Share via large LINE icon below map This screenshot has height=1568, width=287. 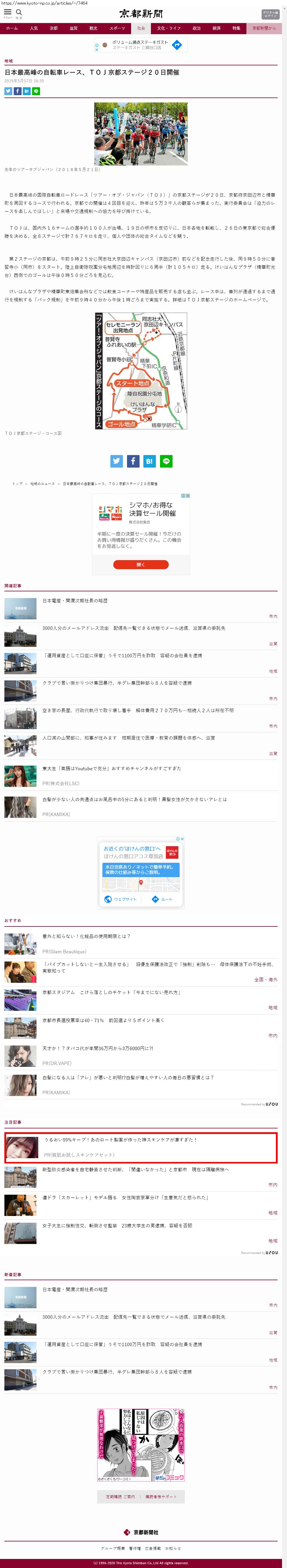pos(166,461)
